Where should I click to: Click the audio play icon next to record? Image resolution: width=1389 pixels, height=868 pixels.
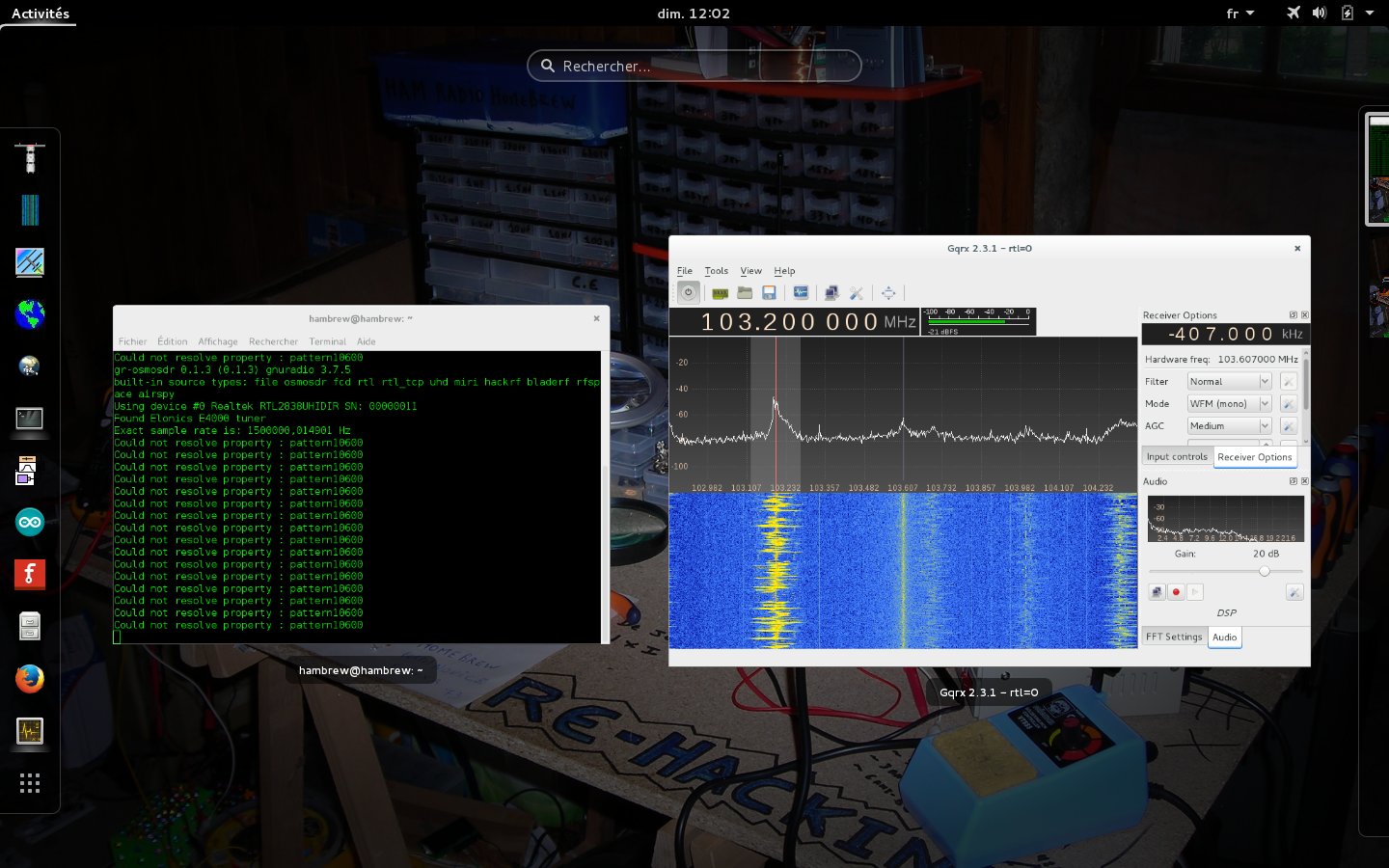[x=1195, y=591]
